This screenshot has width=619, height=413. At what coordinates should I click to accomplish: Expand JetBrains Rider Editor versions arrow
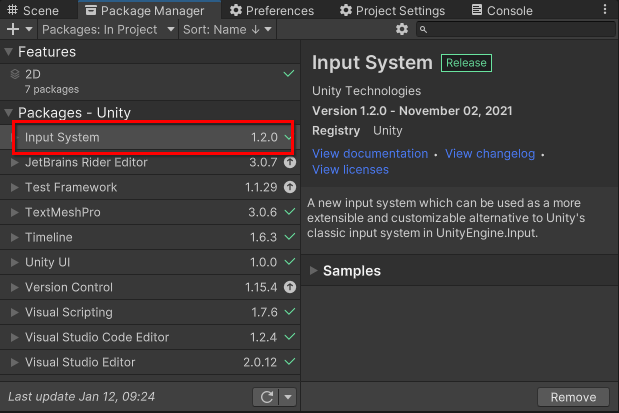14,162
